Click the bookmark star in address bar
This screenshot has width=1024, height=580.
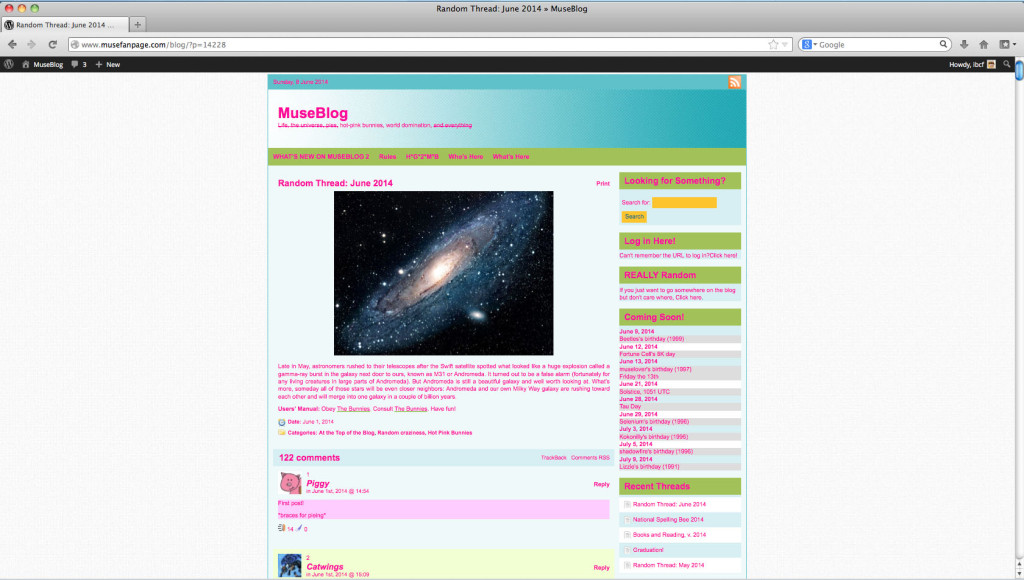(x=772, y=44)
